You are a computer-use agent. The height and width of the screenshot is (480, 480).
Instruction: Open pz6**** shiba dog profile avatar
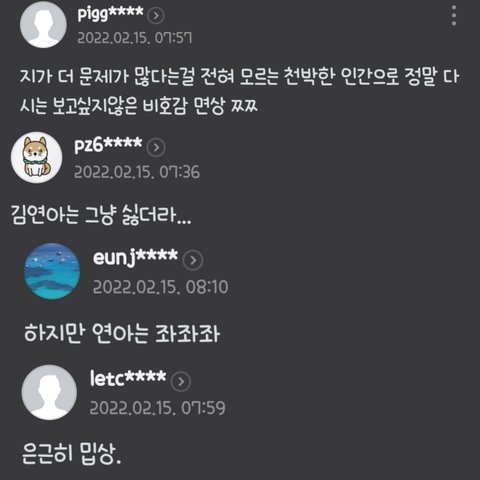tap(37, 157)
